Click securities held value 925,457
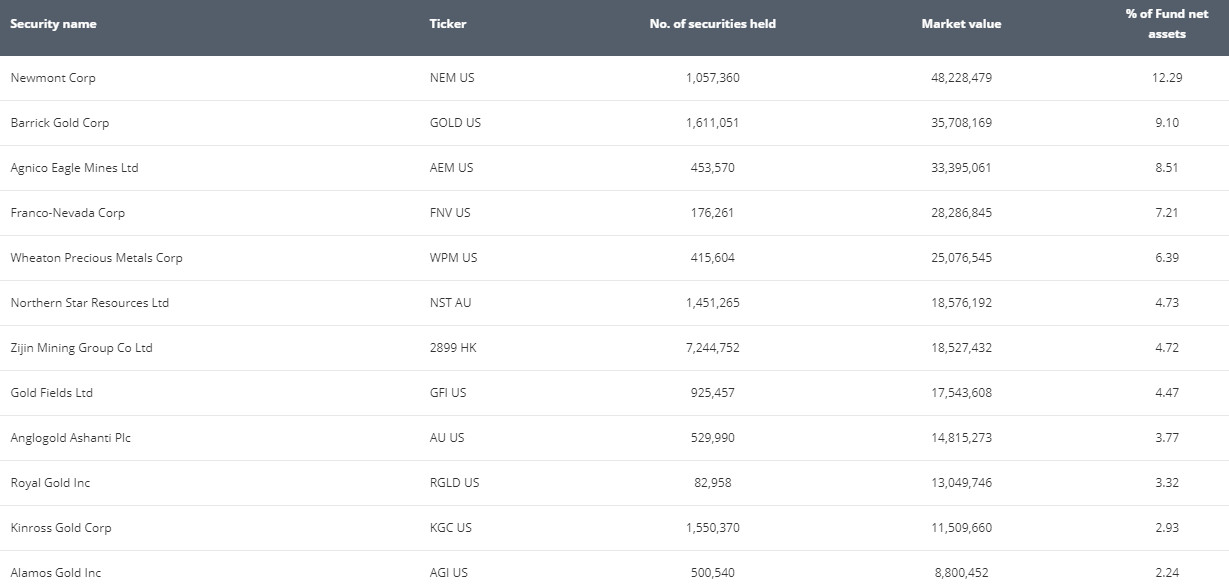Screen dimensions: 1229x584 (713, 393)
